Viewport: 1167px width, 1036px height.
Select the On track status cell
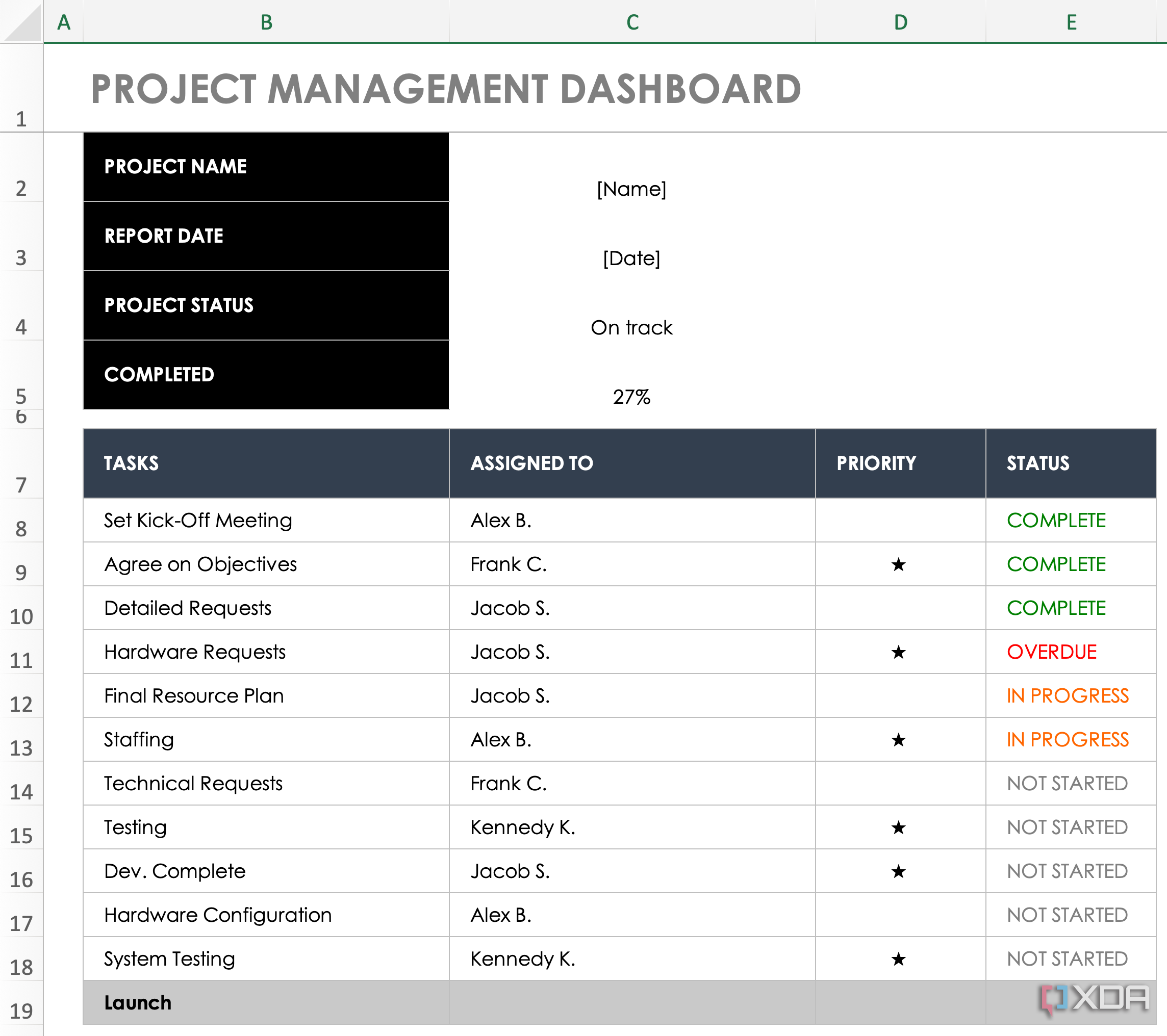631,327
